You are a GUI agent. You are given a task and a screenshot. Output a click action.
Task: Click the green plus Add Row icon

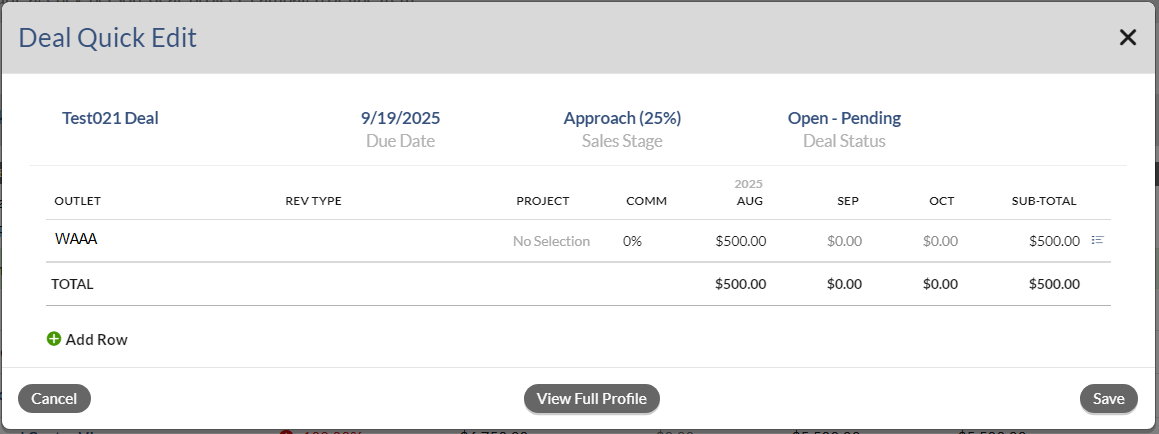pyautogui.click(x=54, y=339)
